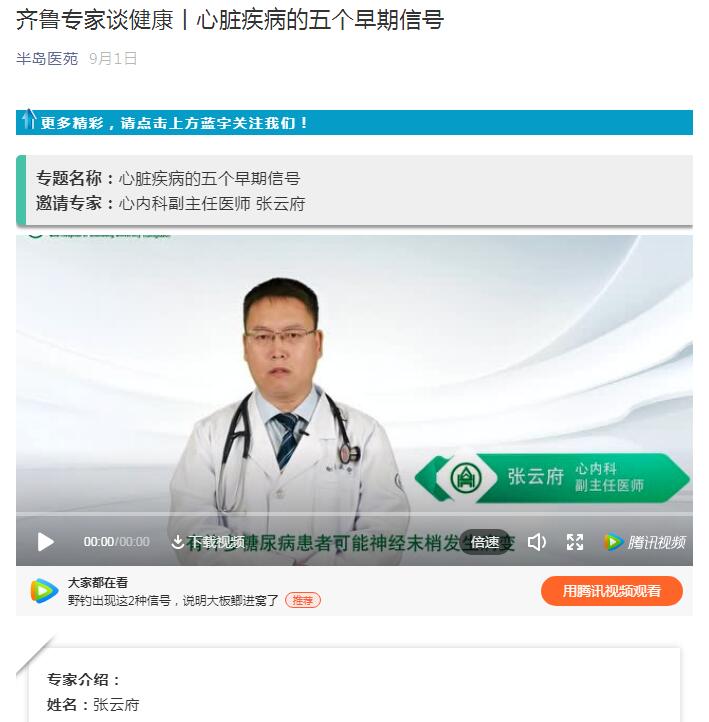Viewport: 709px width, 722px height.
Task: Click the article title heading
Action: coord(230,19)
